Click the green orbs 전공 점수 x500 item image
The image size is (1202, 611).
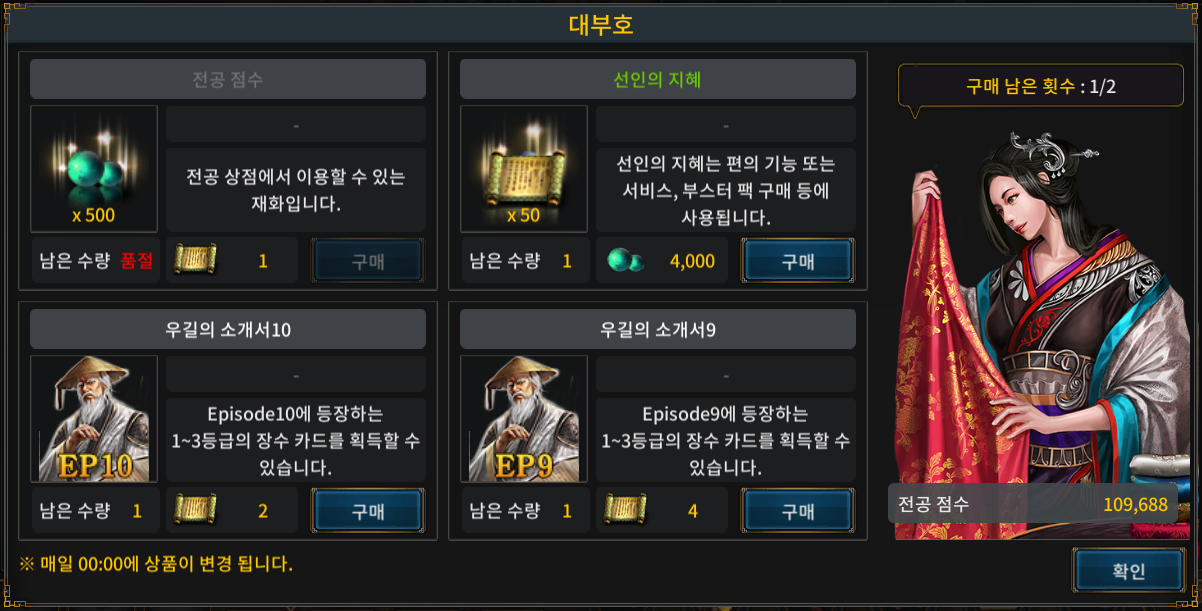pyautogui.click(x=94, y=169)
